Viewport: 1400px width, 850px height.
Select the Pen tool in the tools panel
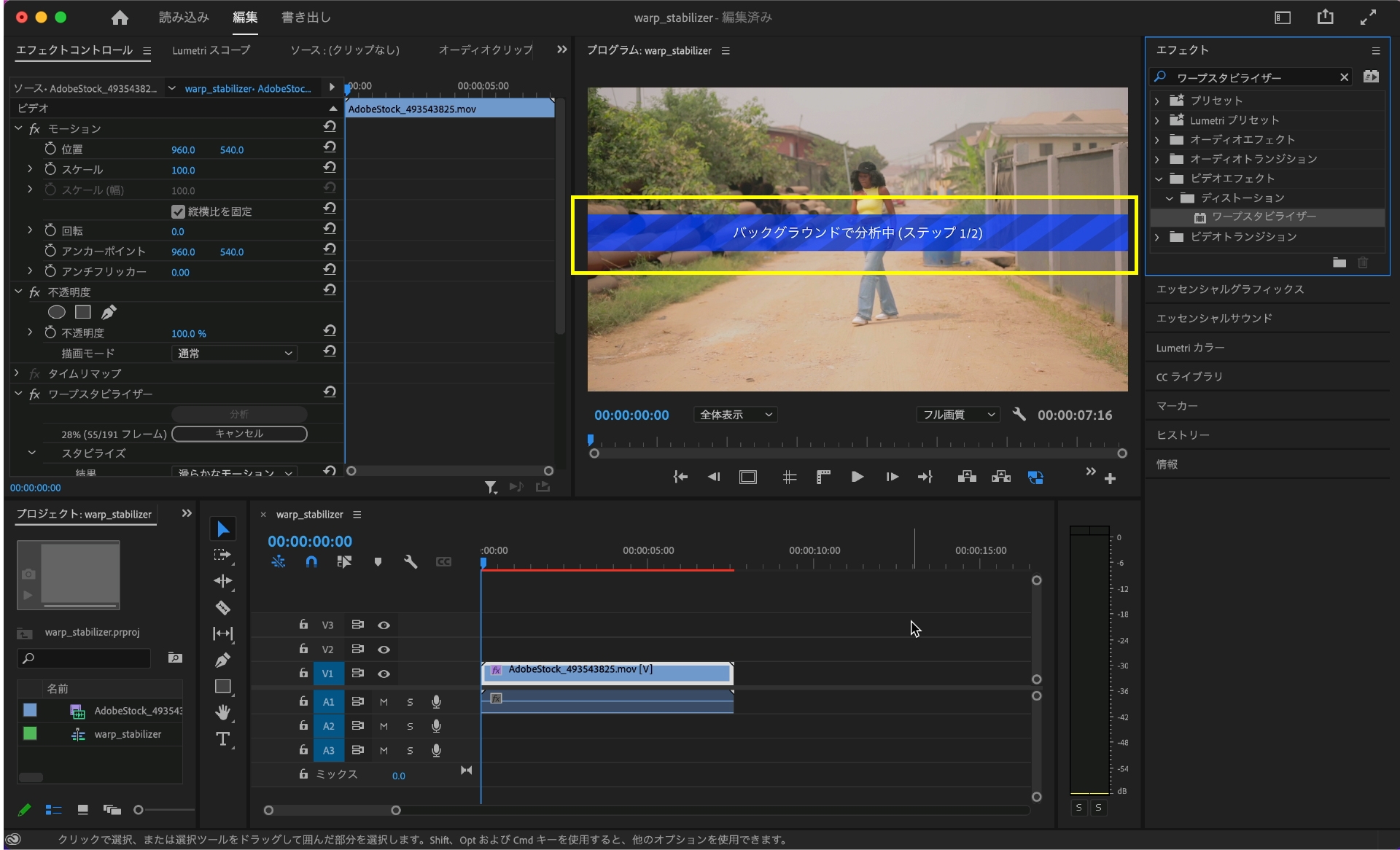(223, 660)
